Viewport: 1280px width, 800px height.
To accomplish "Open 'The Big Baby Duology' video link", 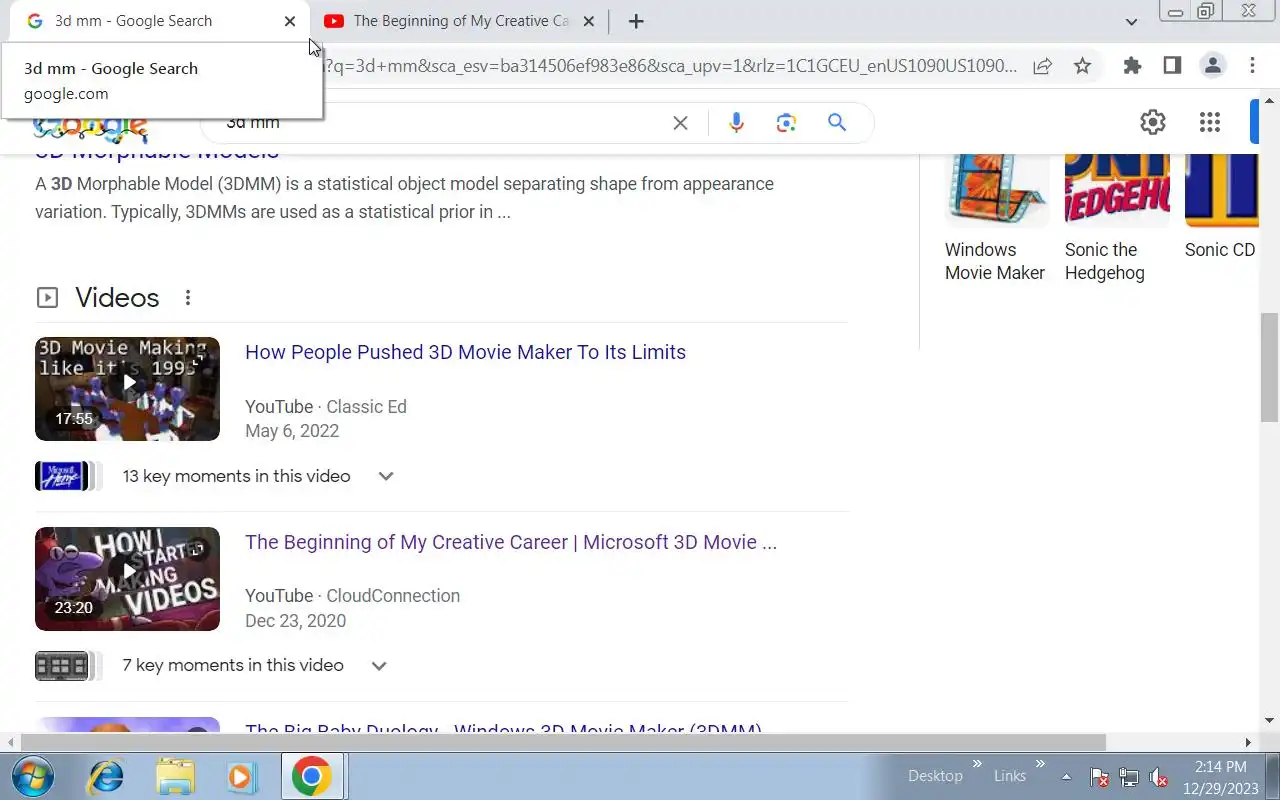I will [x=503, y=730].
